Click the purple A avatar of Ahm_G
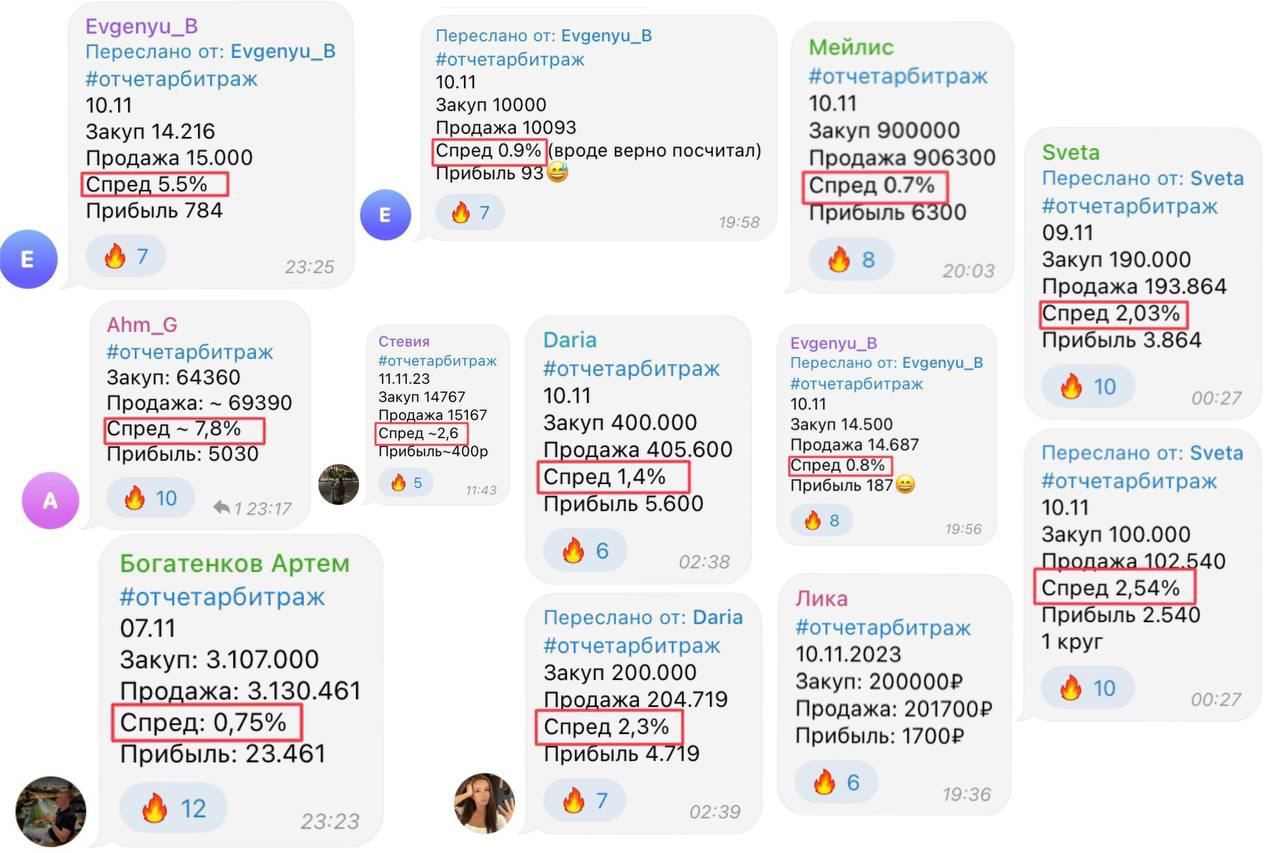Viewport: 1280px width, 853px height. 50,499
